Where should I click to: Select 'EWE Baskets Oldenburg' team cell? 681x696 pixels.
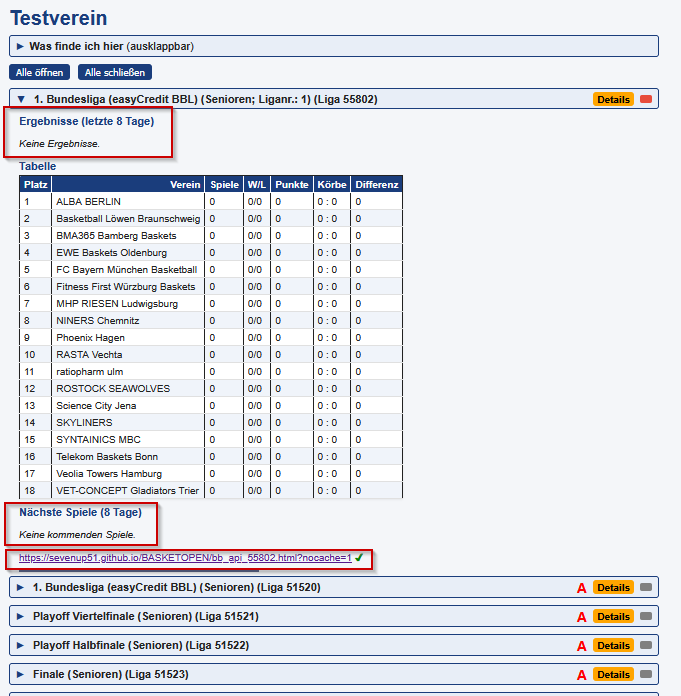(128, 253)
